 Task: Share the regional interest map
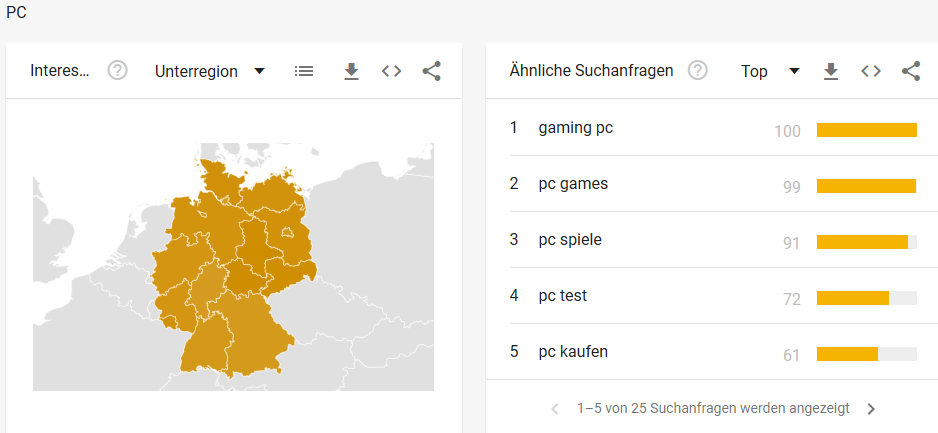pyautogui.click(x=431, y=71)
